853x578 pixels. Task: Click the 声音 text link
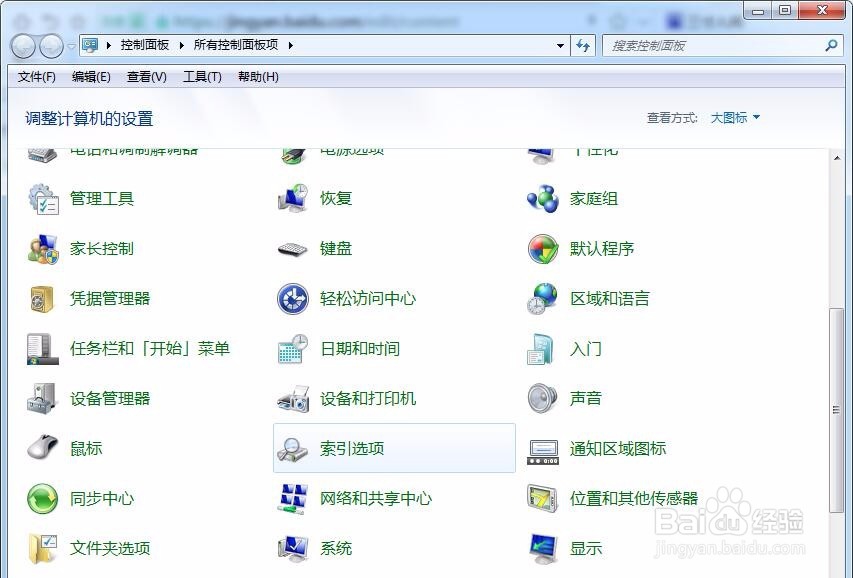[x=585, y=398]
